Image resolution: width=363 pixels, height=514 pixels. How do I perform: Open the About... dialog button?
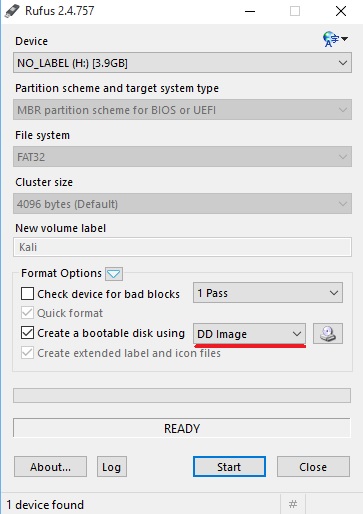[x=50, y=467]
